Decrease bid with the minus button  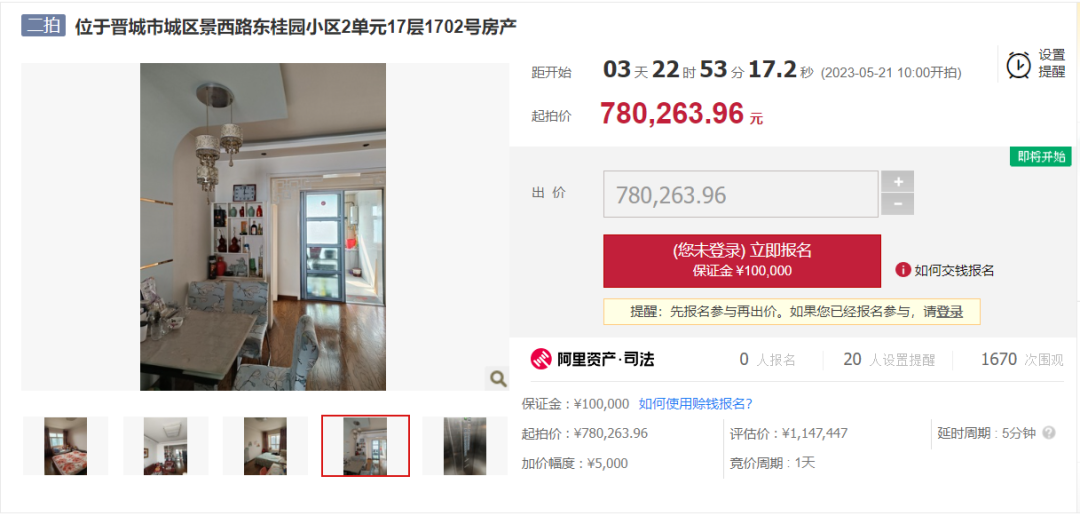(x=897, y=205)
